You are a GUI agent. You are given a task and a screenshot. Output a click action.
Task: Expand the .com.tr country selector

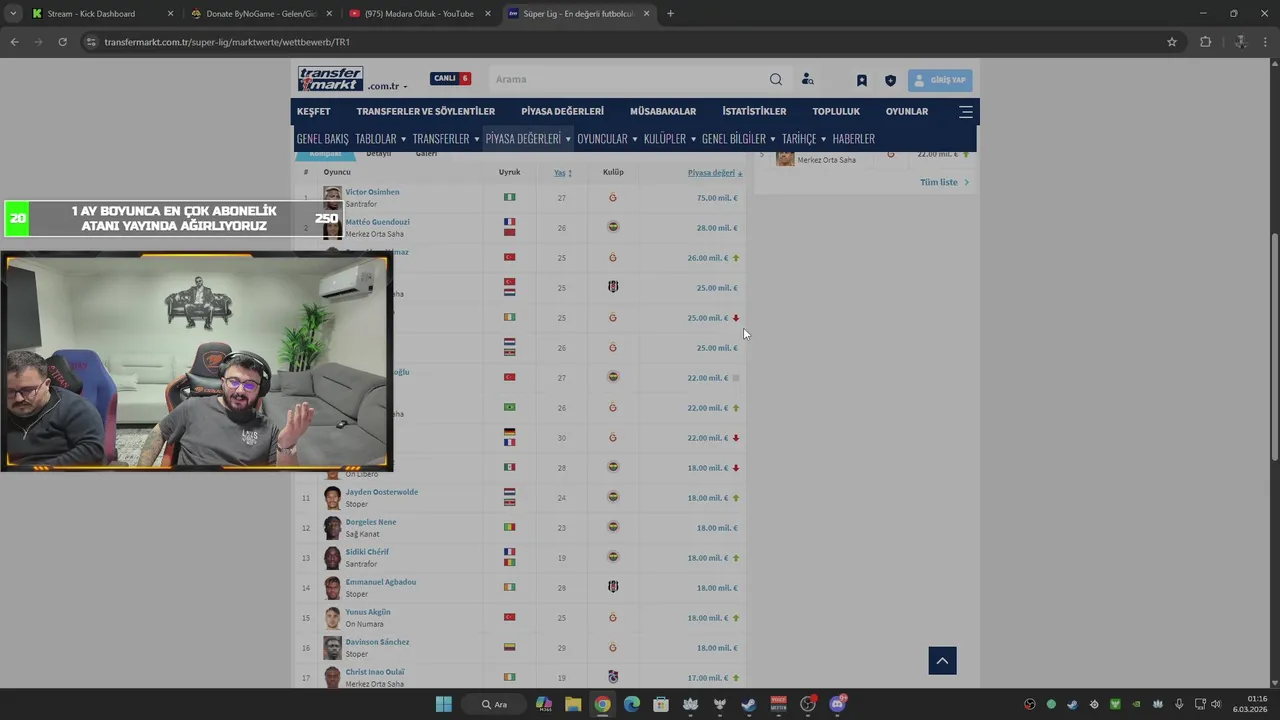coord(387,87)
